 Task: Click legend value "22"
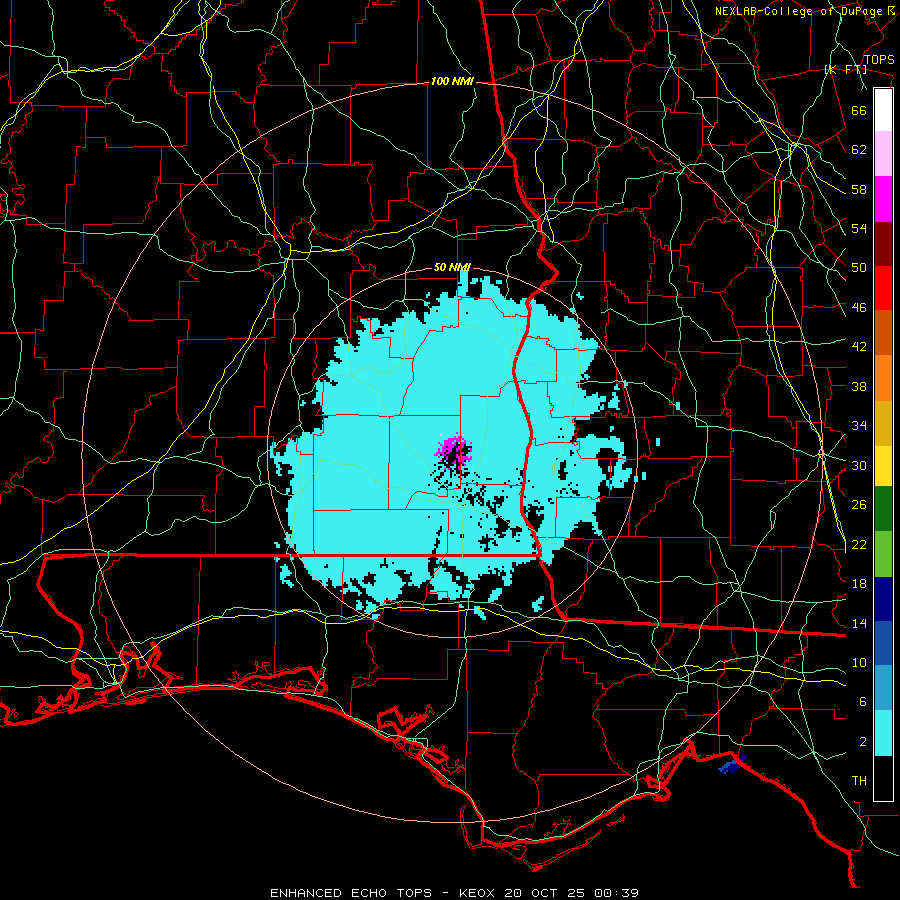tap(859, 544)
